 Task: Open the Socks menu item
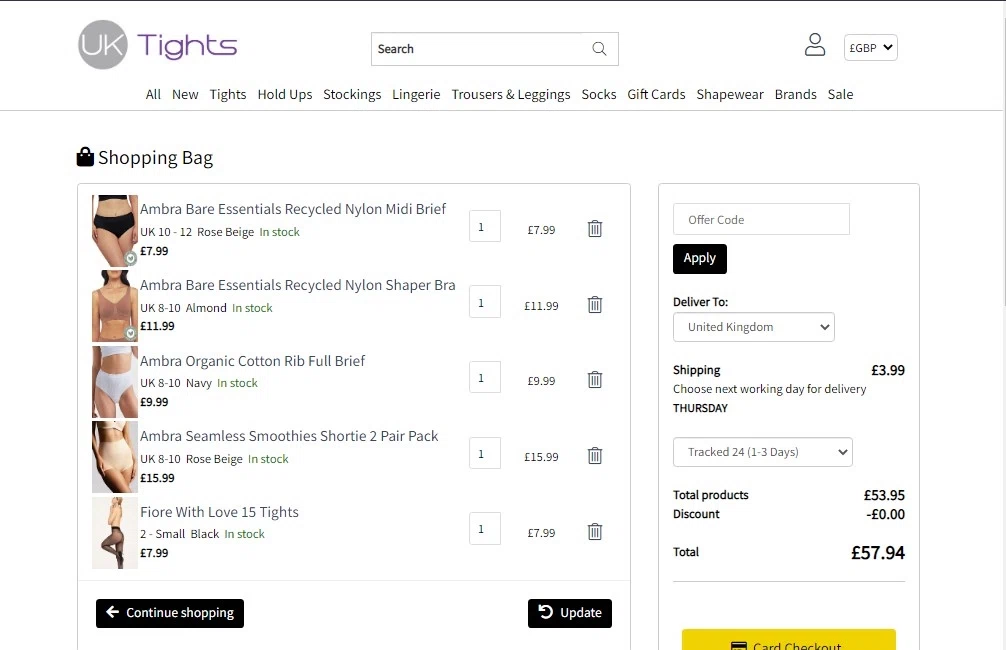599,94
